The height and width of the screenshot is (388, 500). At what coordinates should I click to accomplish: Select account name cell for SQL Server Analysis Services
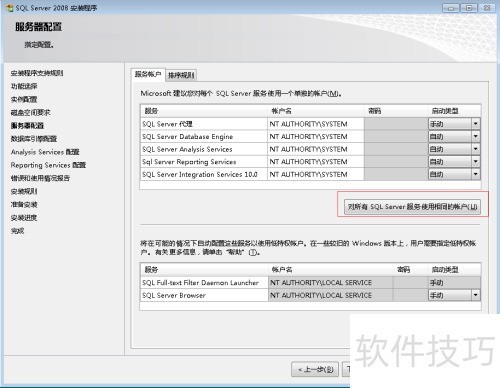tap(315, 149)
